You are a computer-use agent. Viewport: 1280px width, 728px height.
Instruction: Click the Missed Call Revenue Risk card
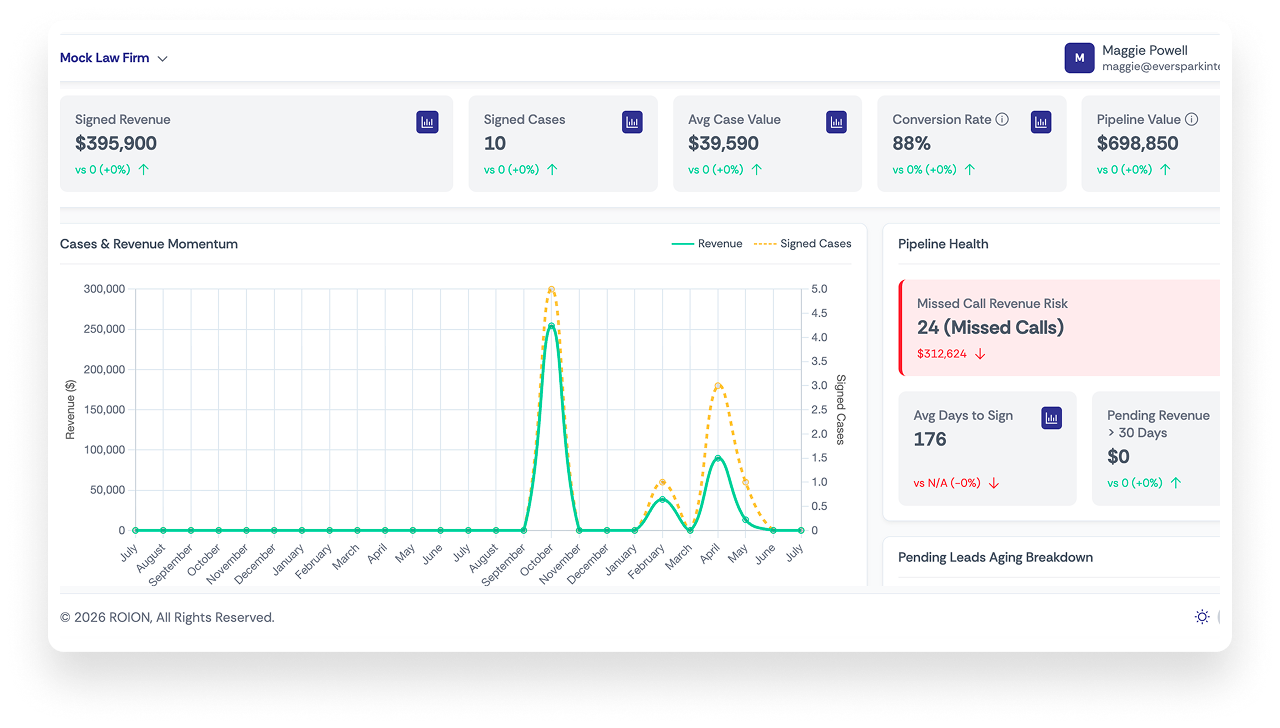pos(1059,328)
